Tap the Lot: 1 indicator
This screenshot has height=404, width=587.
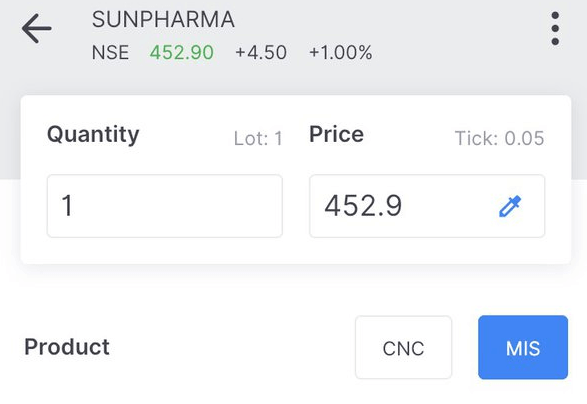[258, 139]
